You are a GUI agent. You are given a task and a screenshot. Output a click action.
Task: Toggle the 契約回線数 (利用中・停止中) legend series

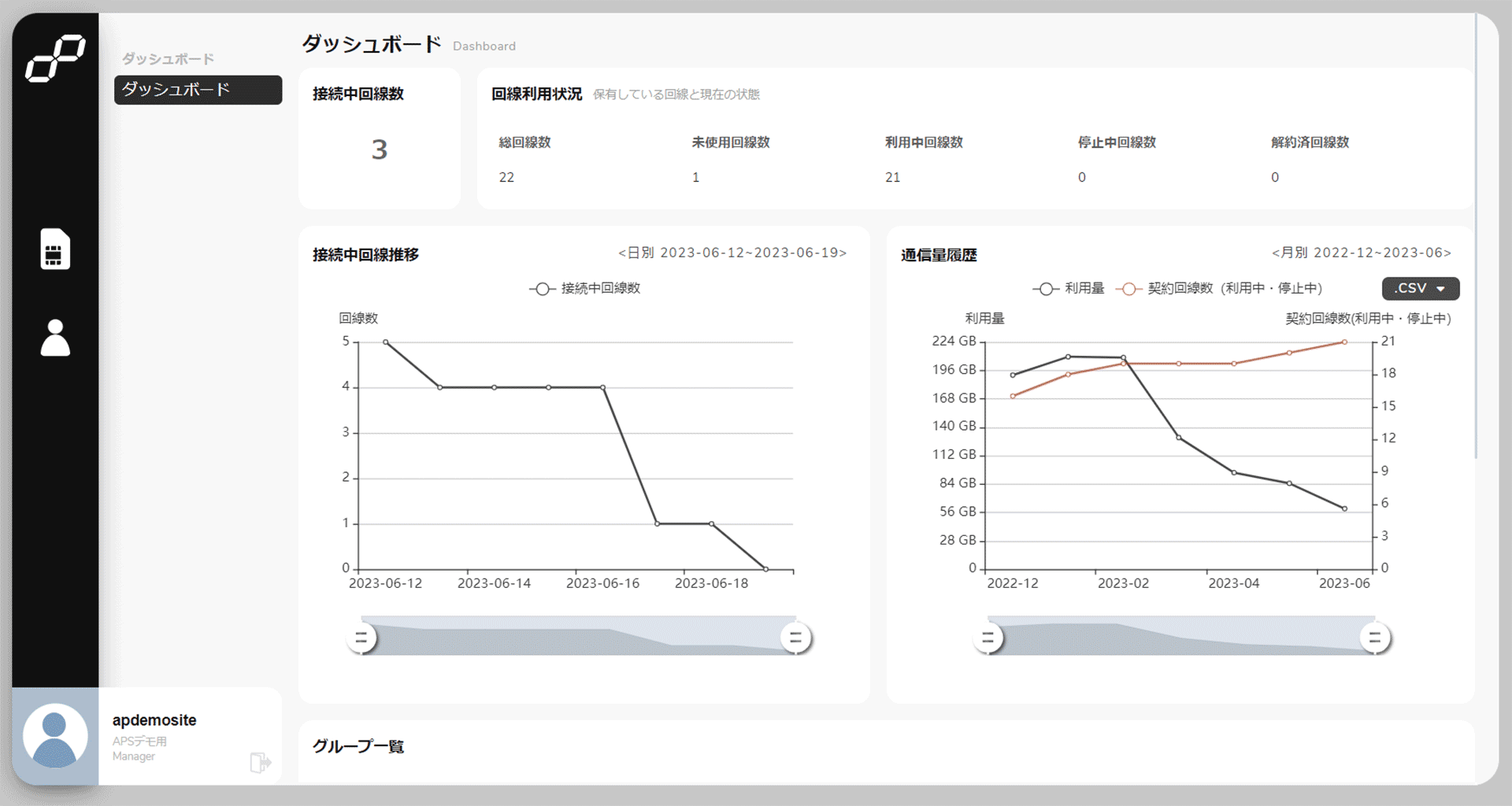coord(1218,289)
